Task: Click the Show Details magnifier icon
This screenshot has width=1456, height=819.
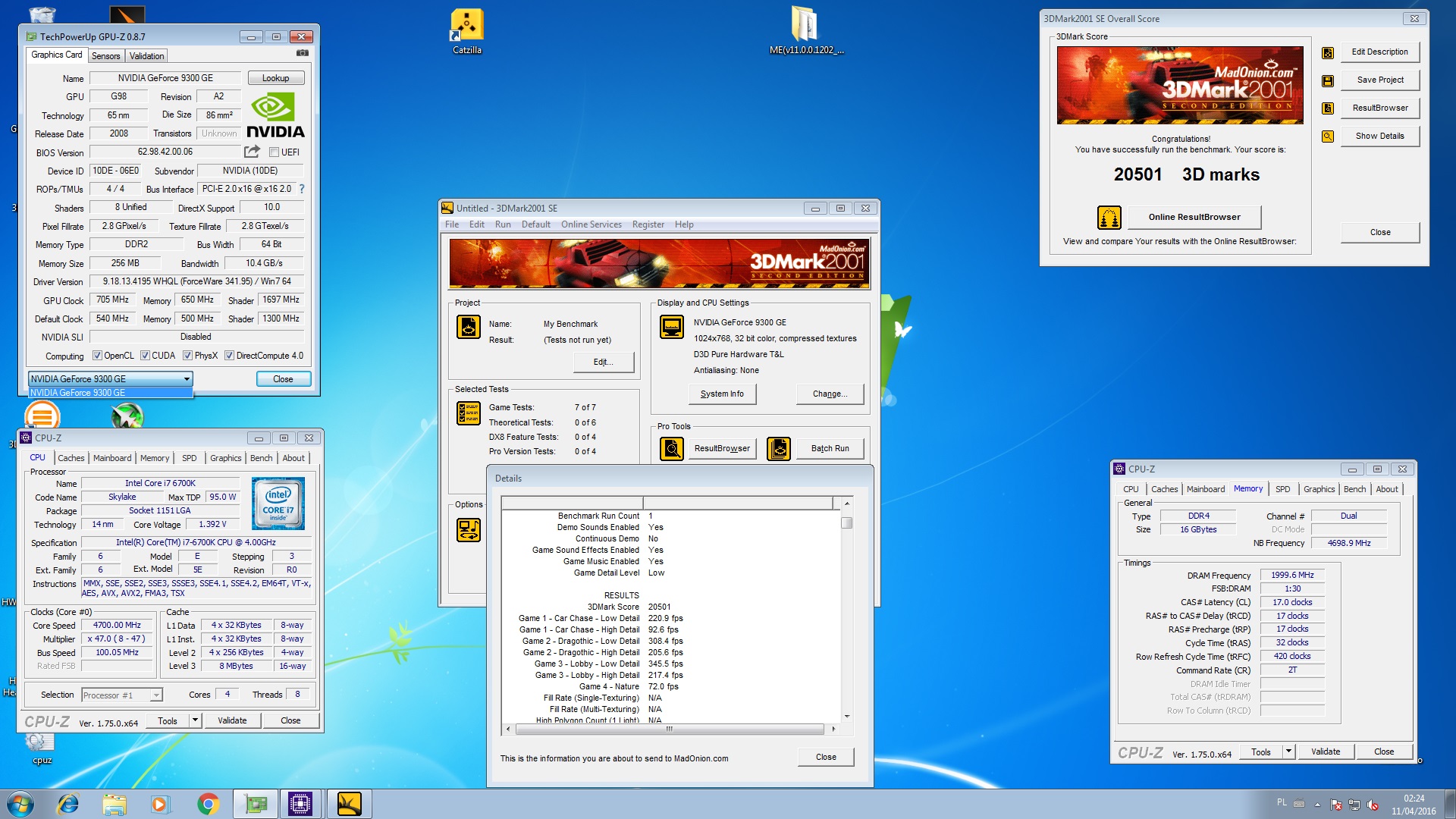Action: (1328, 136)
